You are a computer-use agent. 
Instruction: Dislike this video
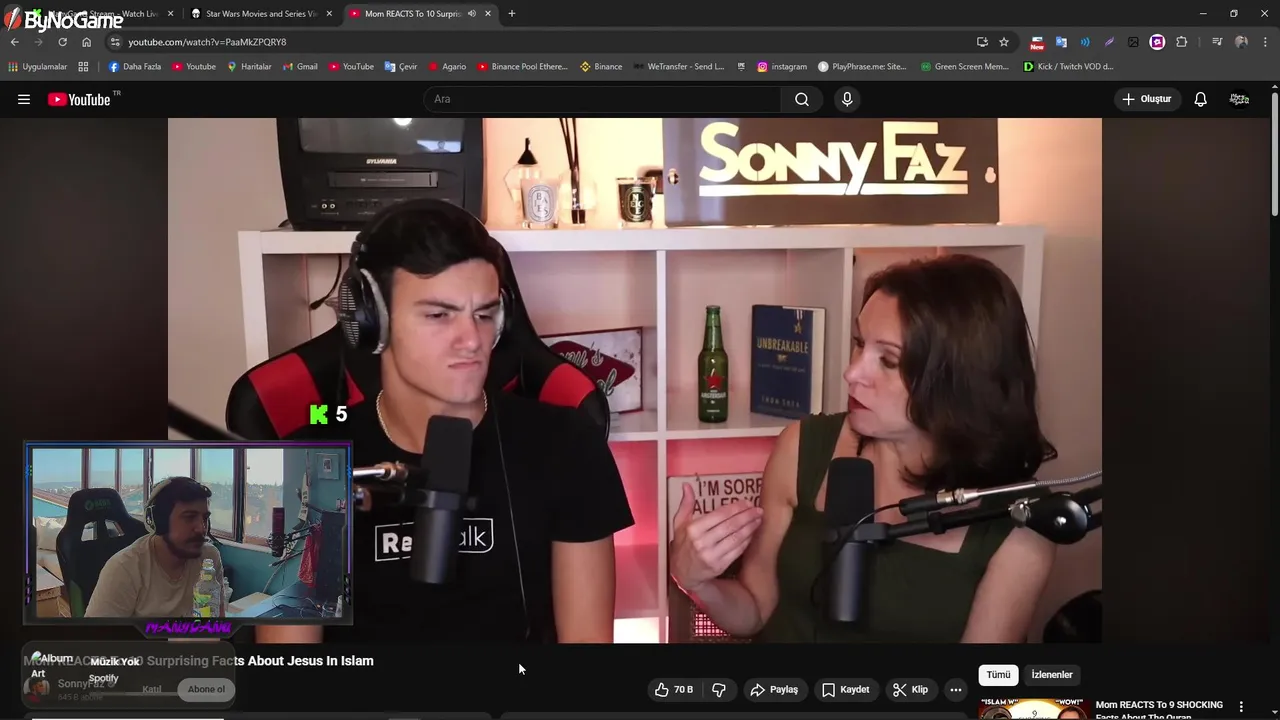click(x=718, y=689)
